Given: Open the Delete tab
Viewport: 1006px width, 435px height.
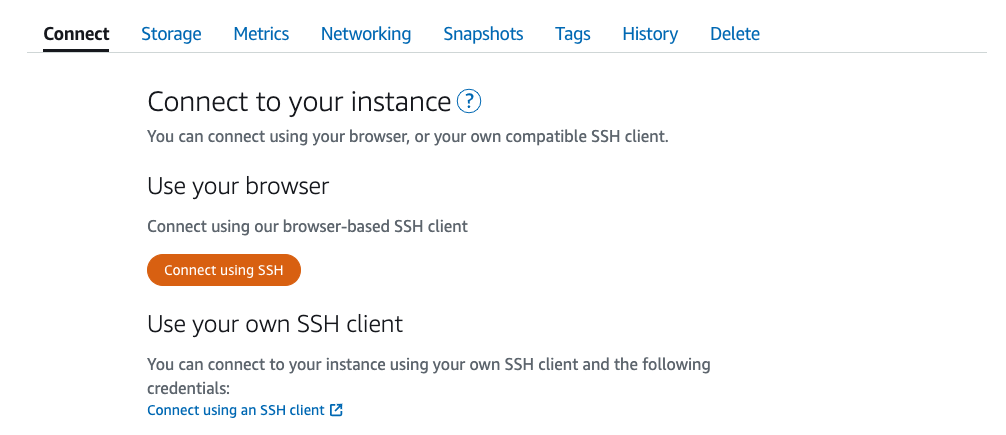Looking at the screenshot, I should point(735,33).
